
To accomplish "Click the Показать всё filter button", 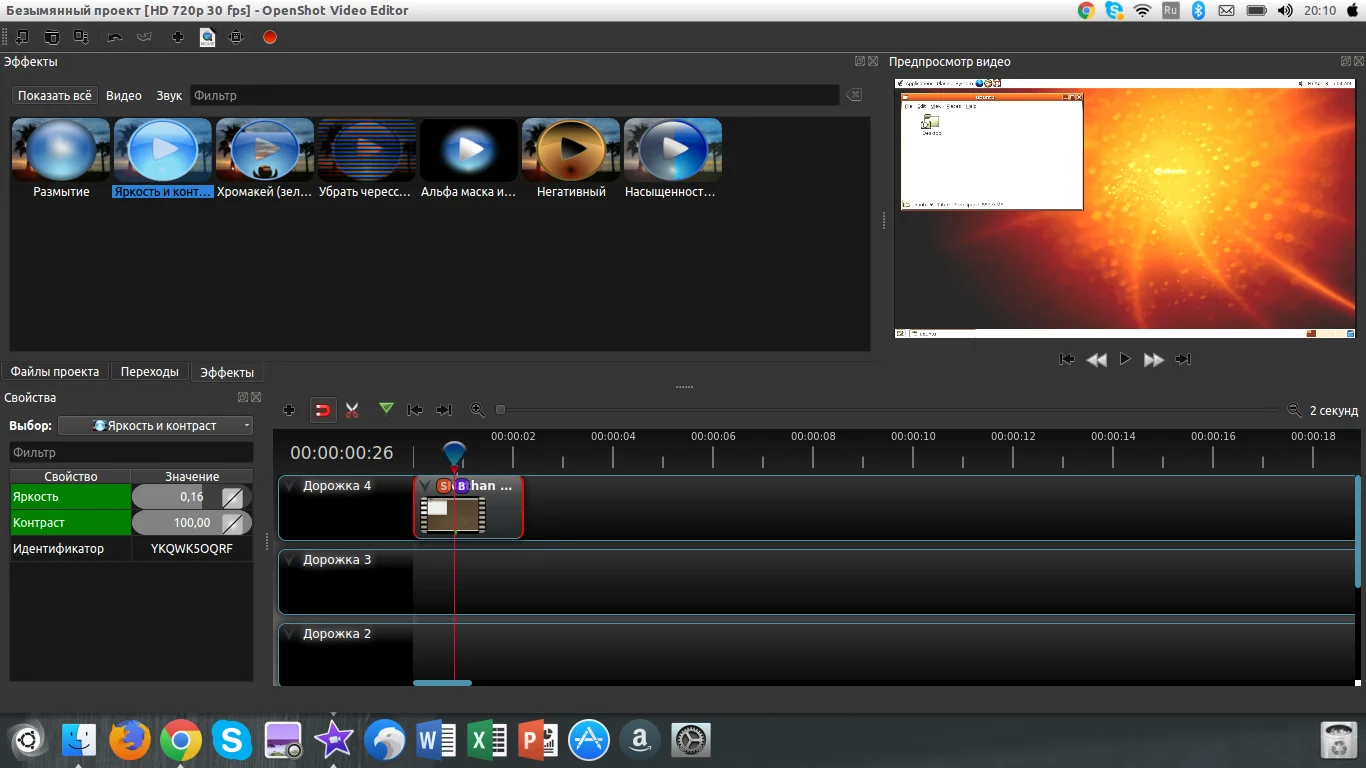I will pos(54,96).
